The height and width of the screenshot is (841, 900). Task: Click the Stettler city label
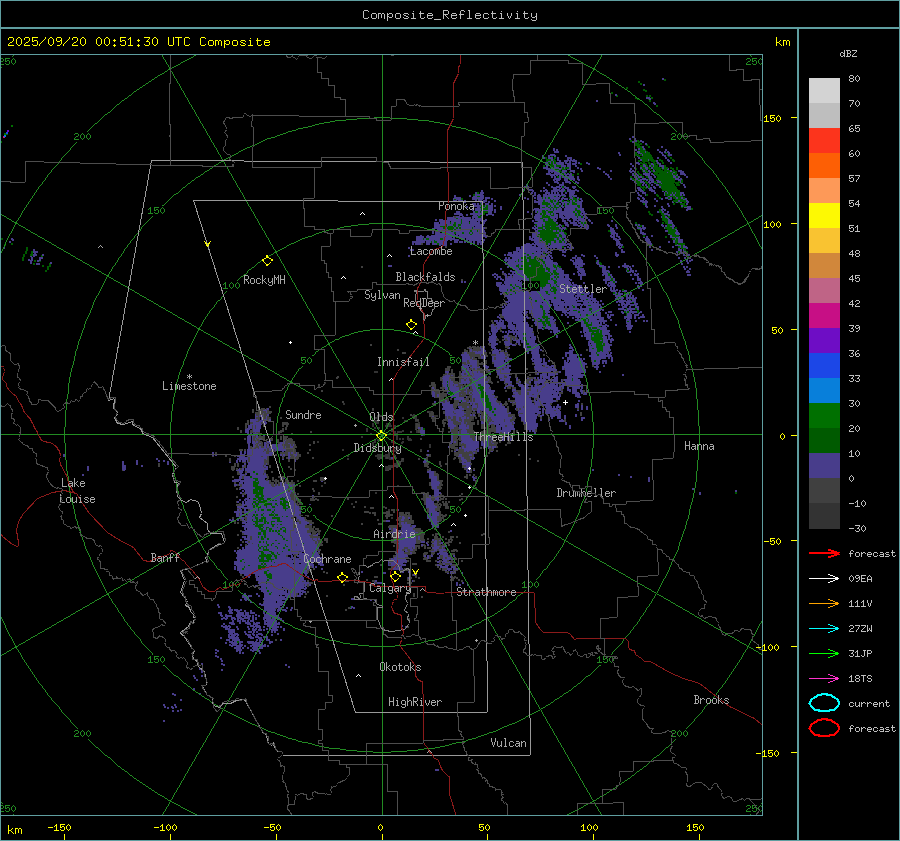tap(582, 289)
